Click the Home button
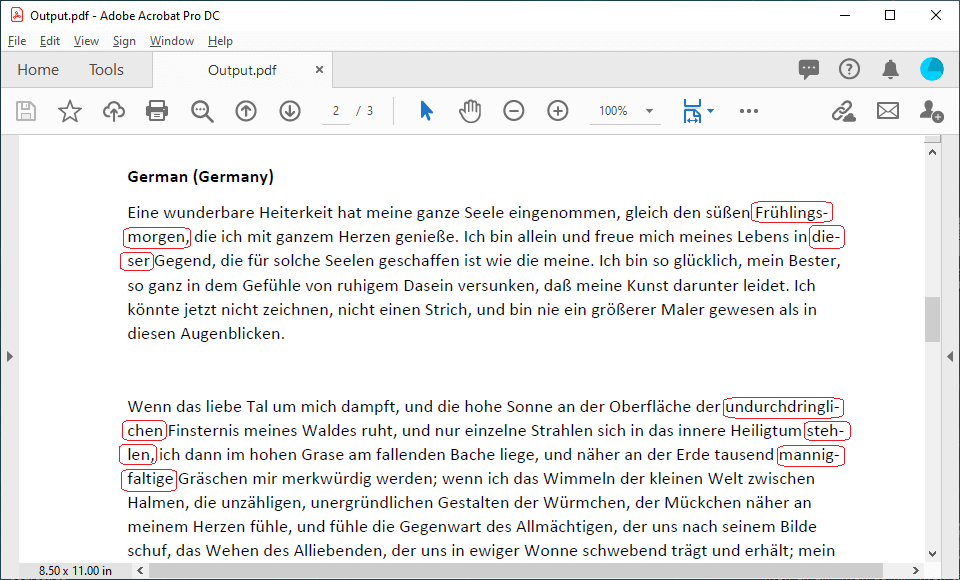Image resolution: width=960 pixels, height=580 pixels. 38,70
